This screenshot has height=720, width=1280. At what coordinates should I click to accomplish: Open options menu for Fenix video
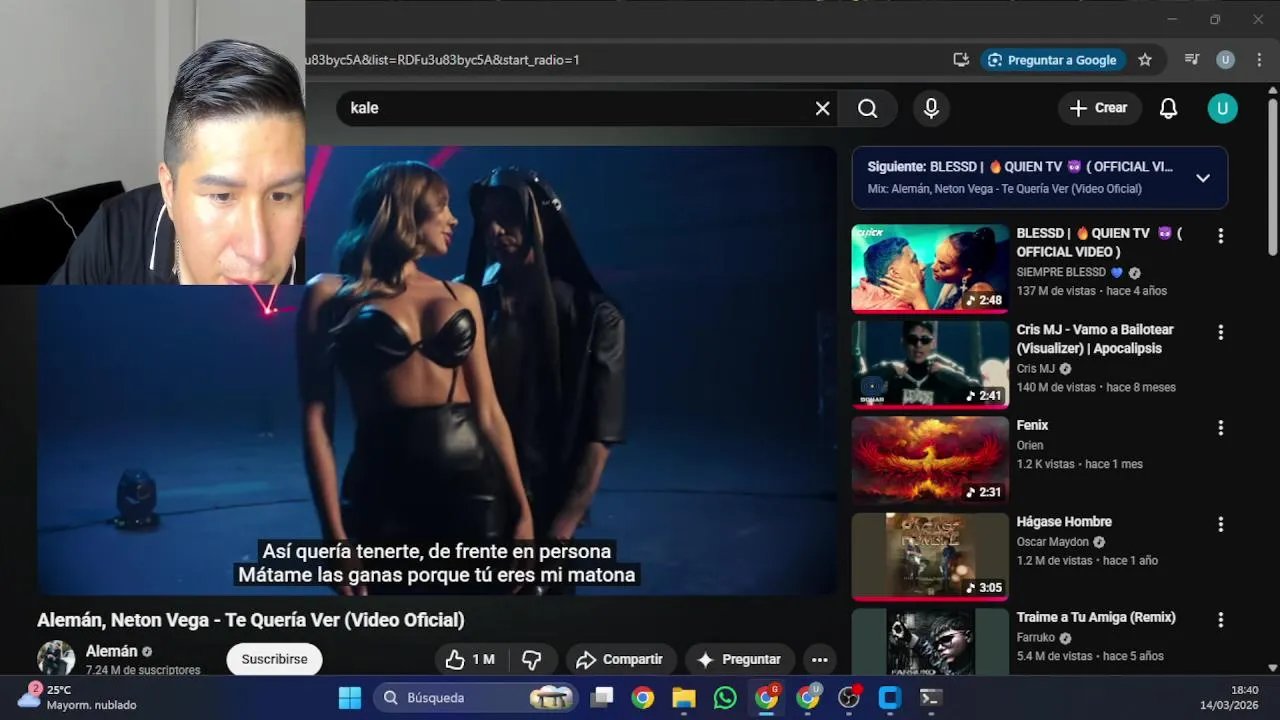(1220, 428)
